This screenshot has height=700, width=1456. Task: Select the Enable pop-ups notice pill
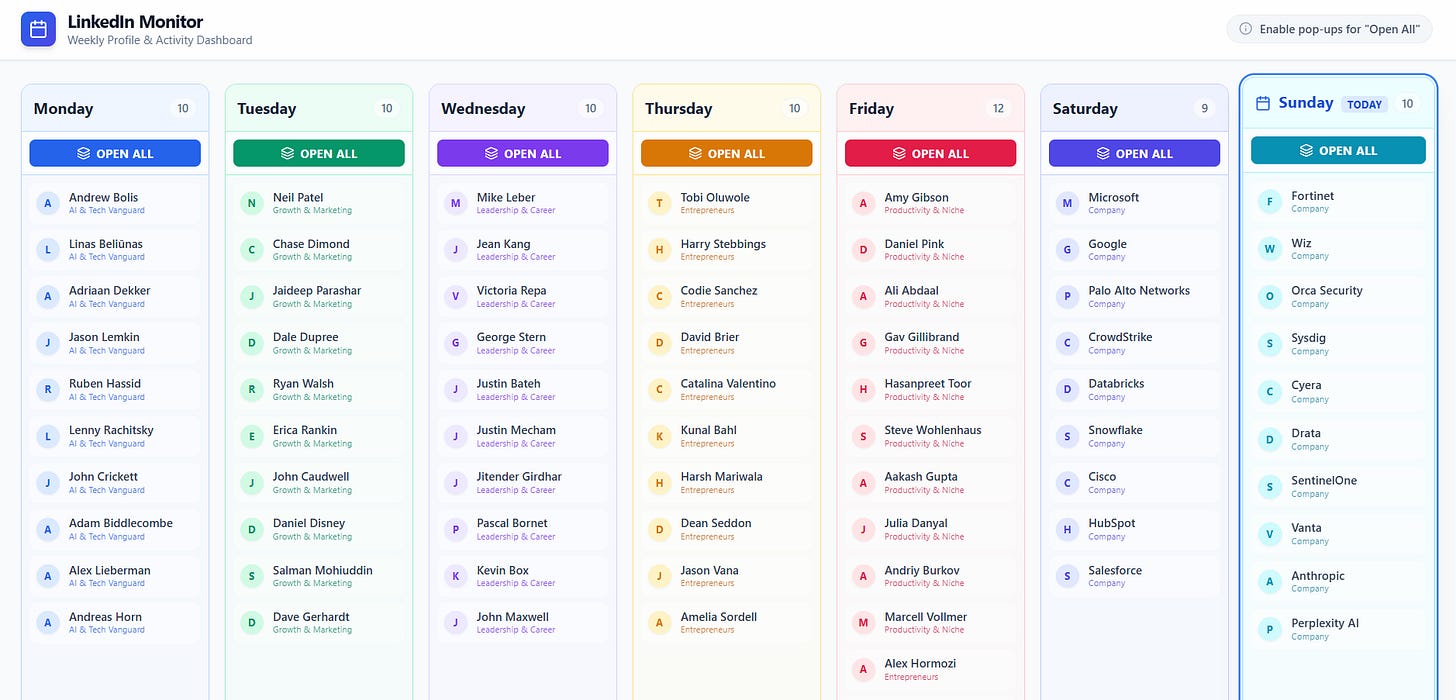[x=1329, y=29]
